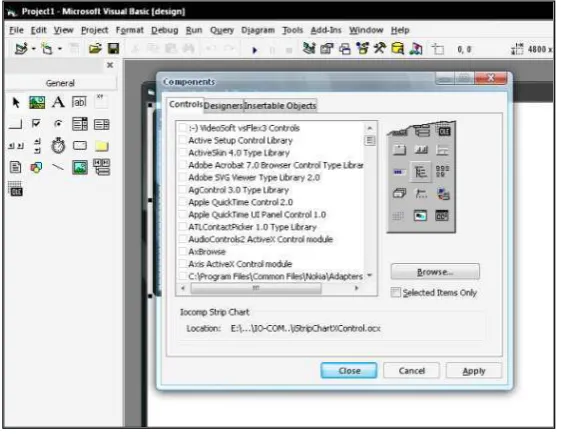Click the Open Project folder icon
Image resolution: width=561 pixels, height=434 pixels.
click(95, 48)
